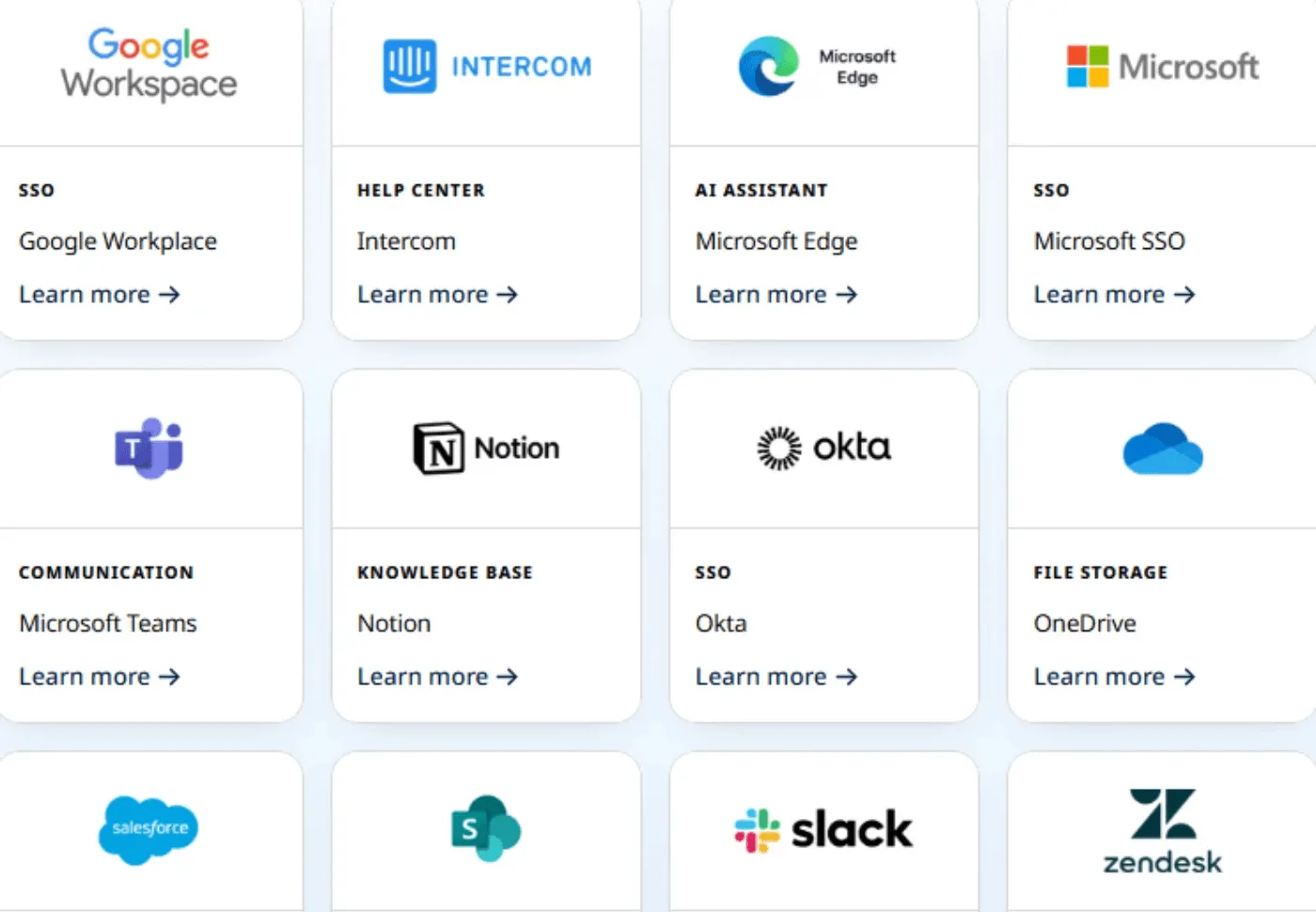Click the Okta logo
Screen dimensions: 1316x912
[823, 448]
